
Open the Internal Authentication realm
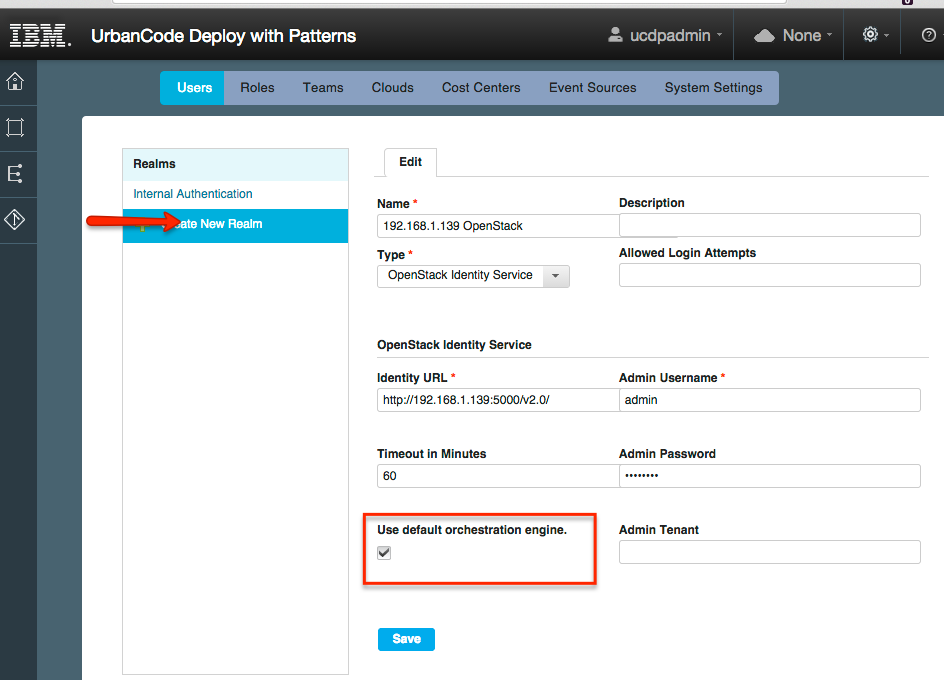pyautogui.click(x=193, y=194)
